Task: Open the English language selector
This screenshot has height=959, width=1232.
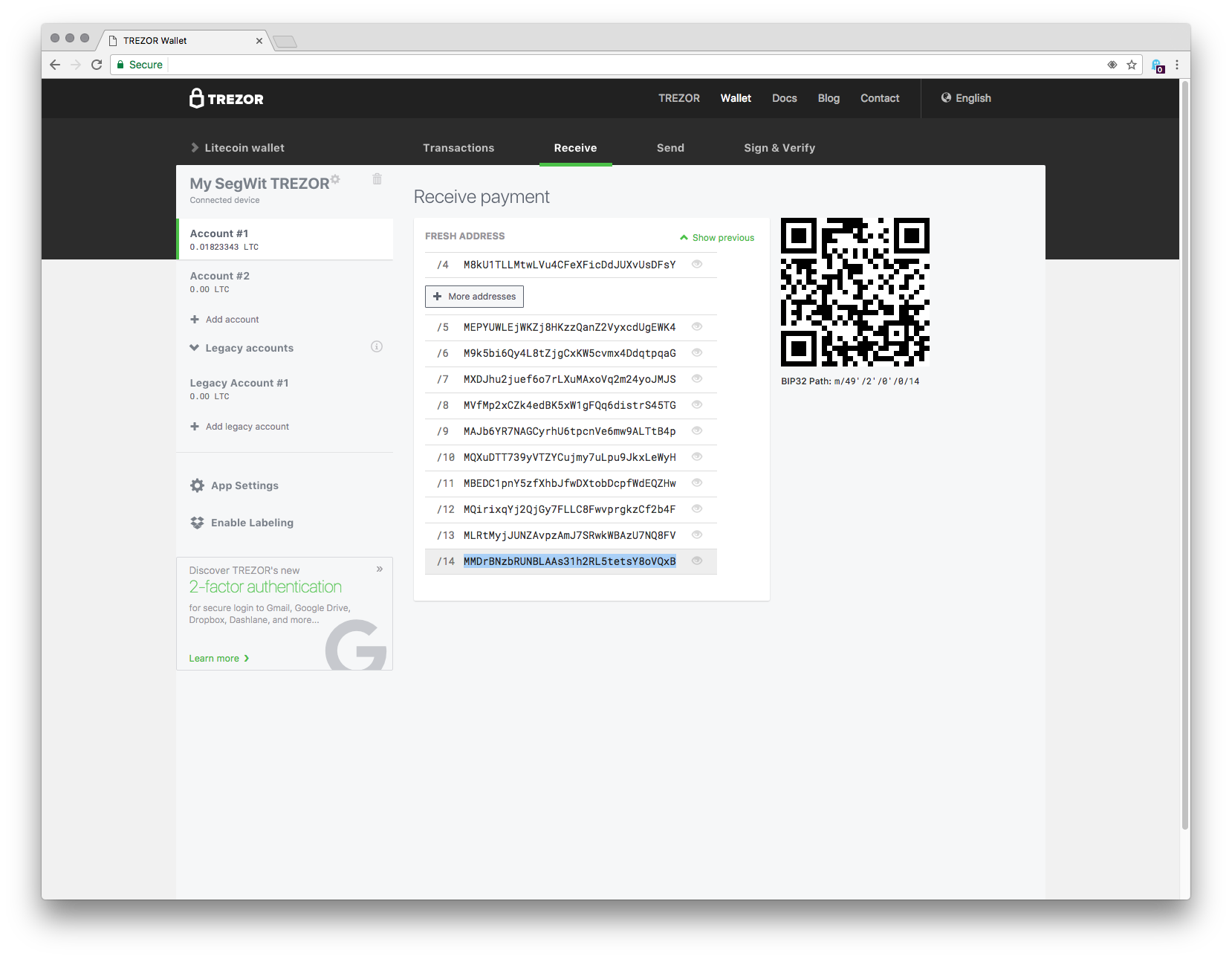Action: coord(966,98)
